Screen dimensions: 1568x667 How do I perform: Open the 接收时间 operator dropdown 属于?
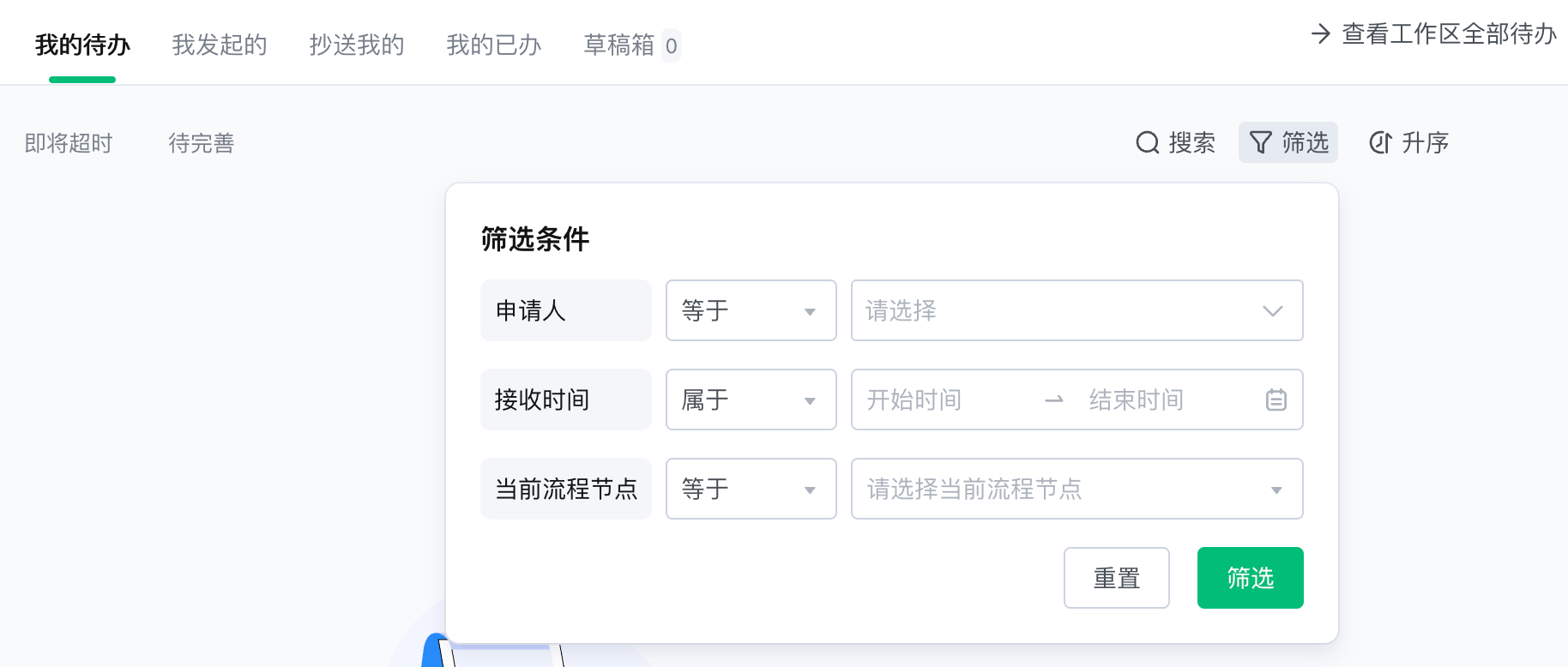pyautogui.click(x=751, y=400)
